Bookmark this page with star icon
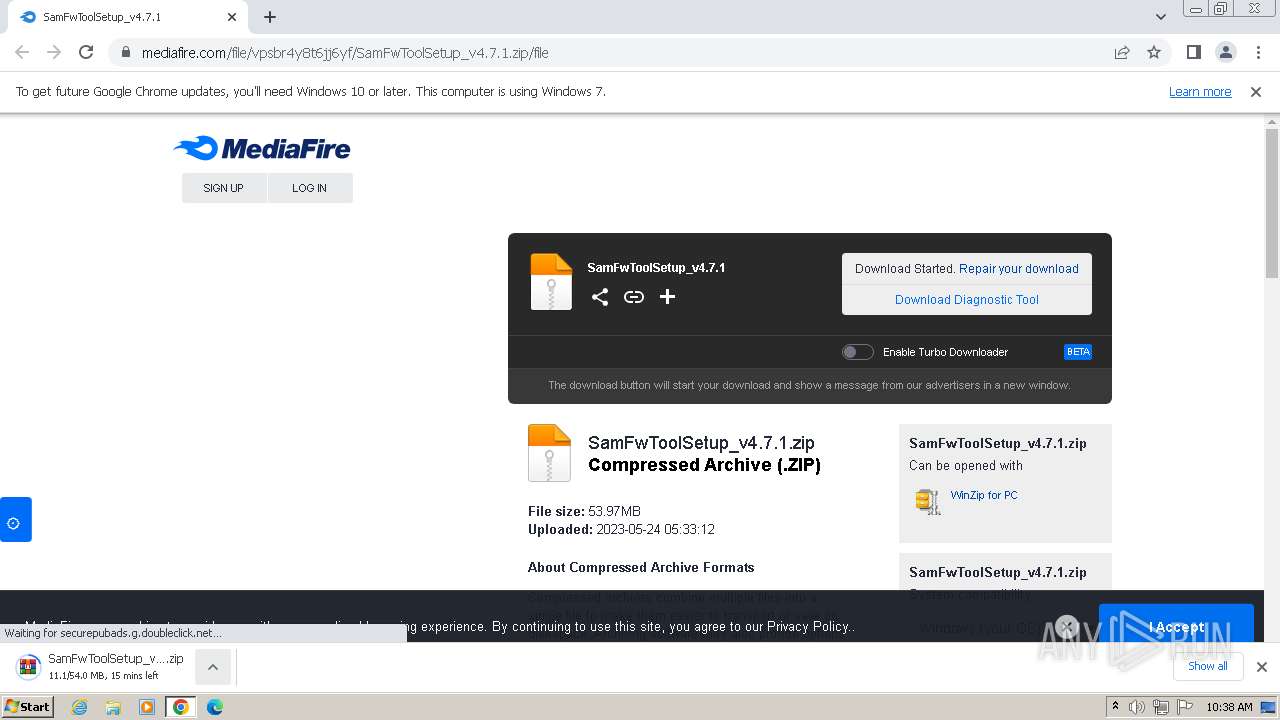 click(x=1154, y=53)
